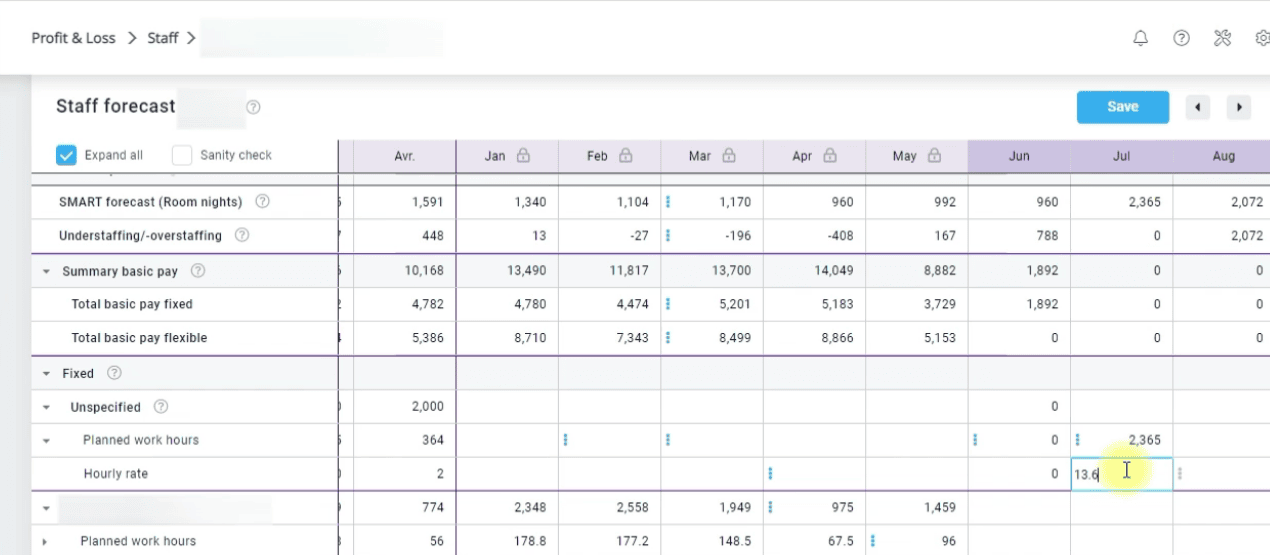Open the tools icon in top bar
The height and width of the screenshot is (555, 1270).
pos(1222,39)
